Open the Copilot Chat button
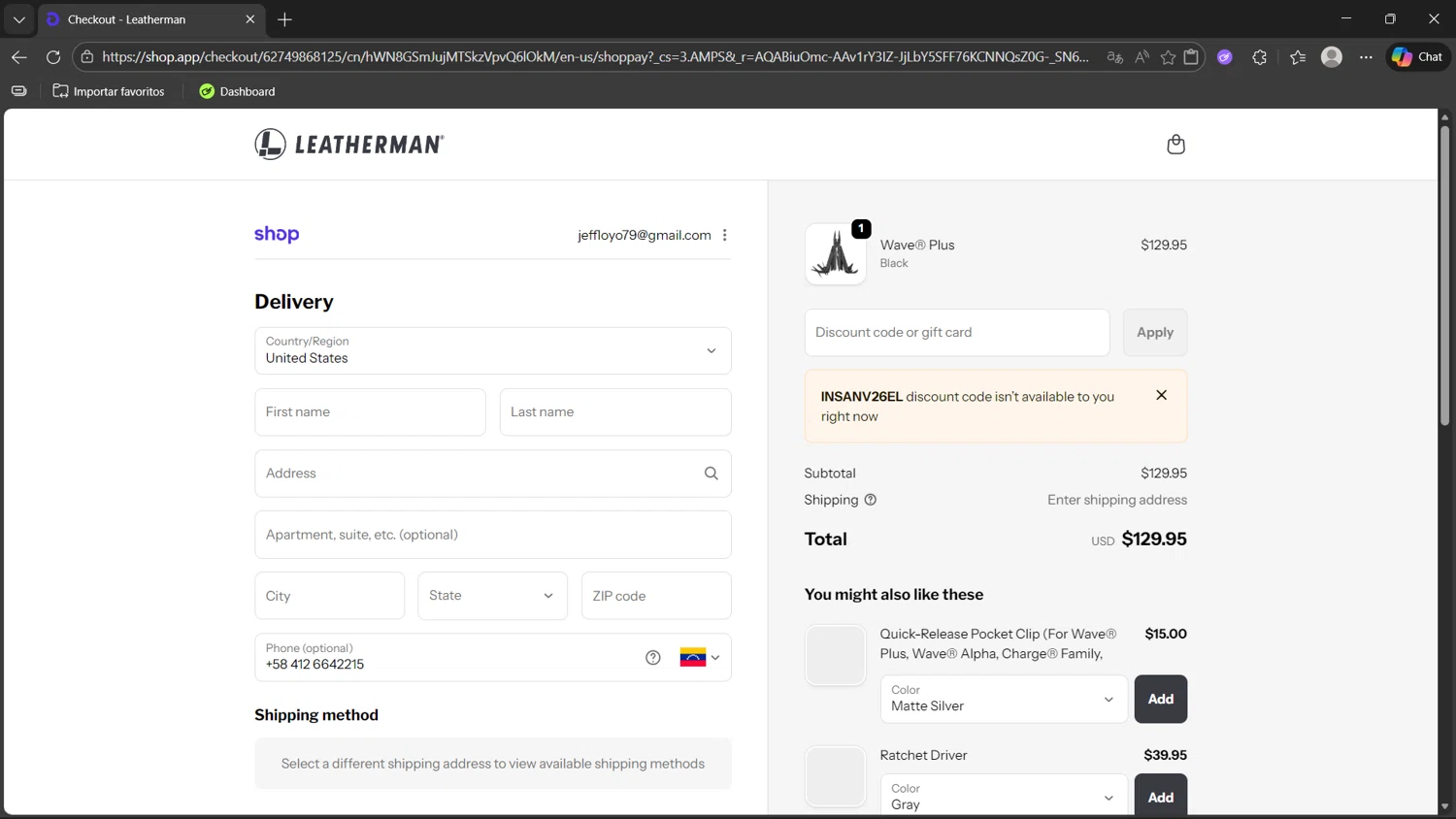 pyautogui.click(x=1418, y=57)
